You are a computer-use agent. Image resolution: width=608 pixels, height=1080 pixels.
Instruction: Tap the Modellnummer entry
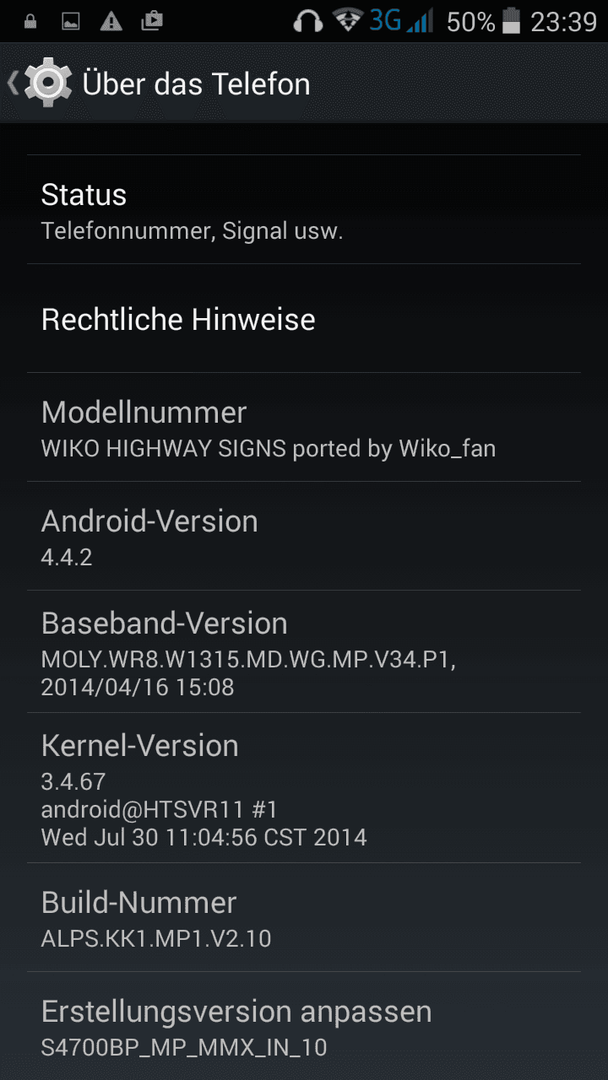coord(304,427)
